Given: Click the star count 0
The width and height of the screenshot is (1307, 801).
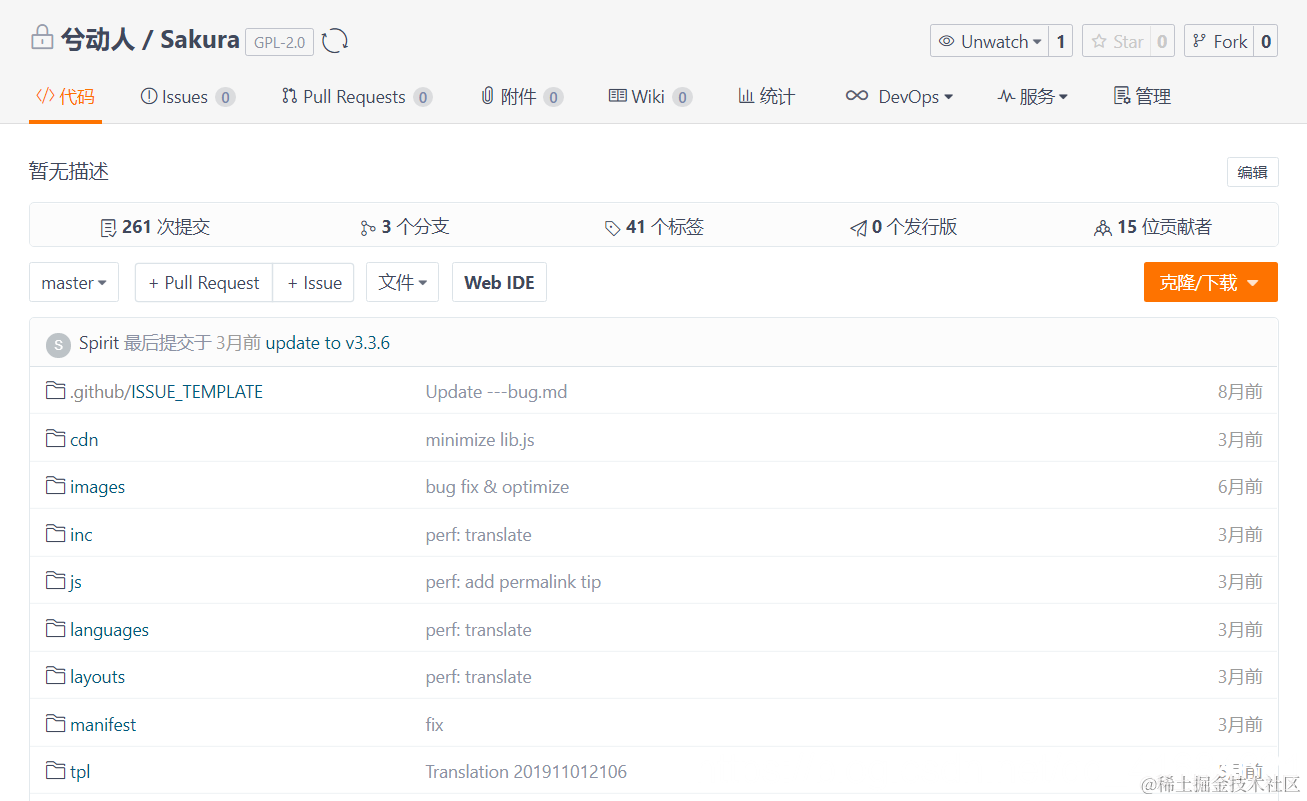Looking at the screenshot, I should [x=1162, y=41].
